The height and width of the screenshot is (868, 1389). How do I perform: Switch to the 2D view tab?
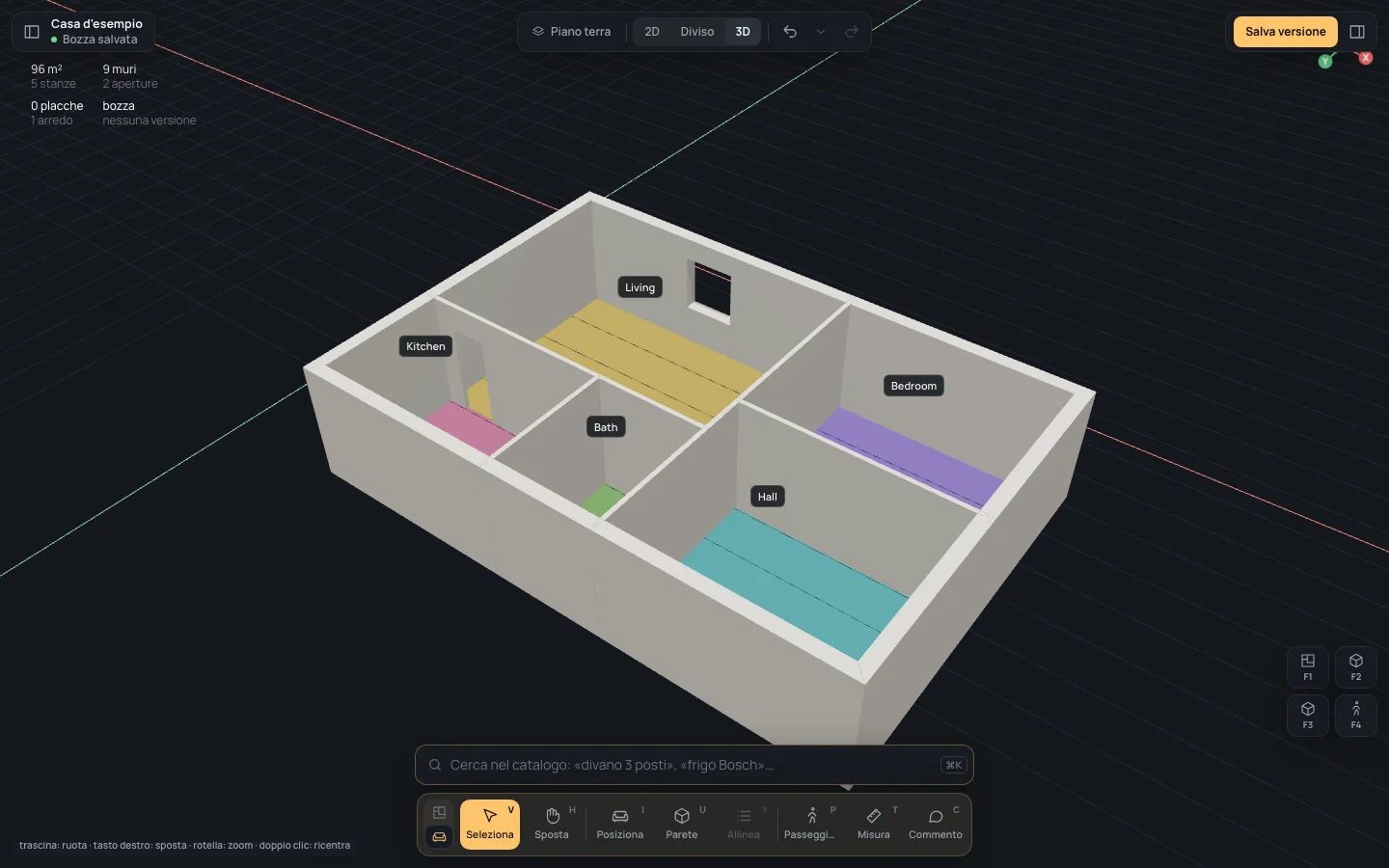pyautogui.click(x=652, y=32)
